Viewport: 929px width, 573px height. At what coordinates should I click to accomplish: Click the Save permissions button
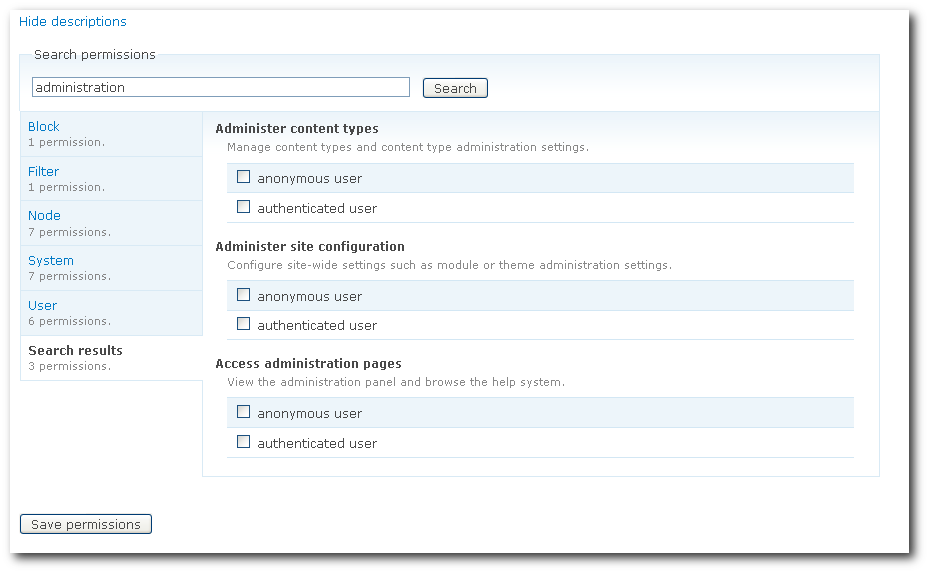(x=86, y=524)
